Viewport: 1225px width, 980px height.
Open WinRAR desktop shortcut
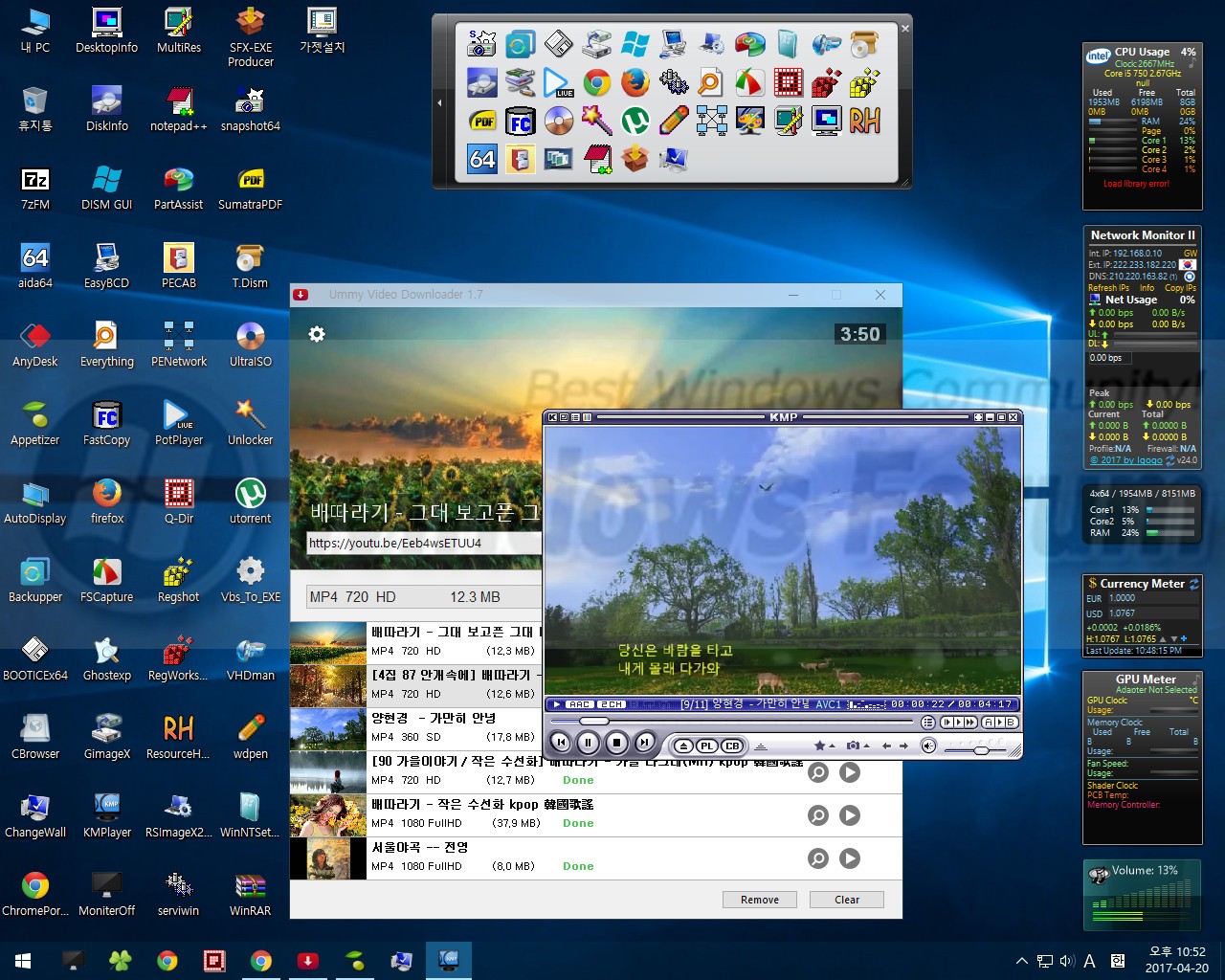[x=251, y=893]
